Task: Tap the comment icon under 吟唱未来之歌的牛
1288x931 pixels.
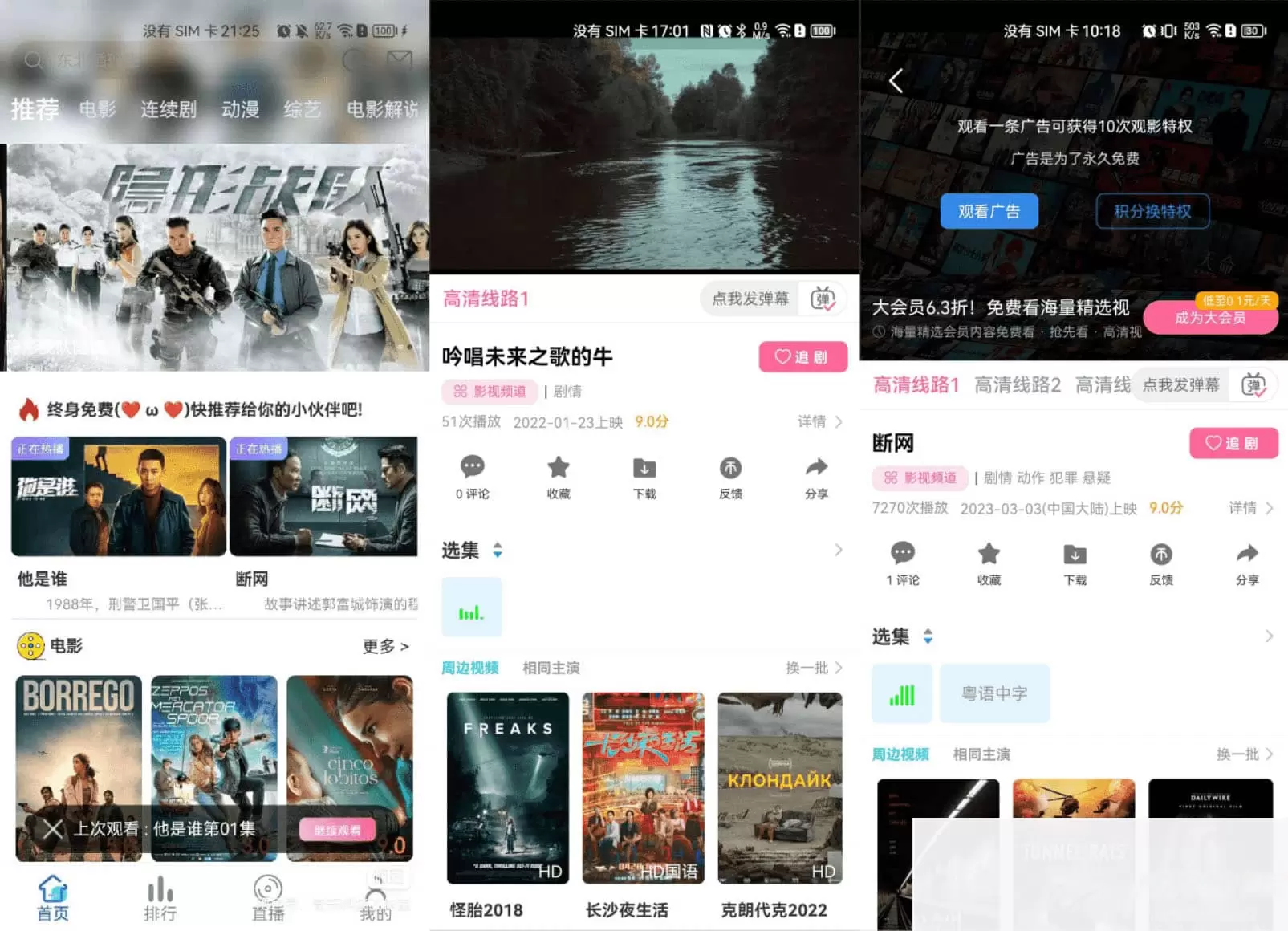Action: point(472,466)
